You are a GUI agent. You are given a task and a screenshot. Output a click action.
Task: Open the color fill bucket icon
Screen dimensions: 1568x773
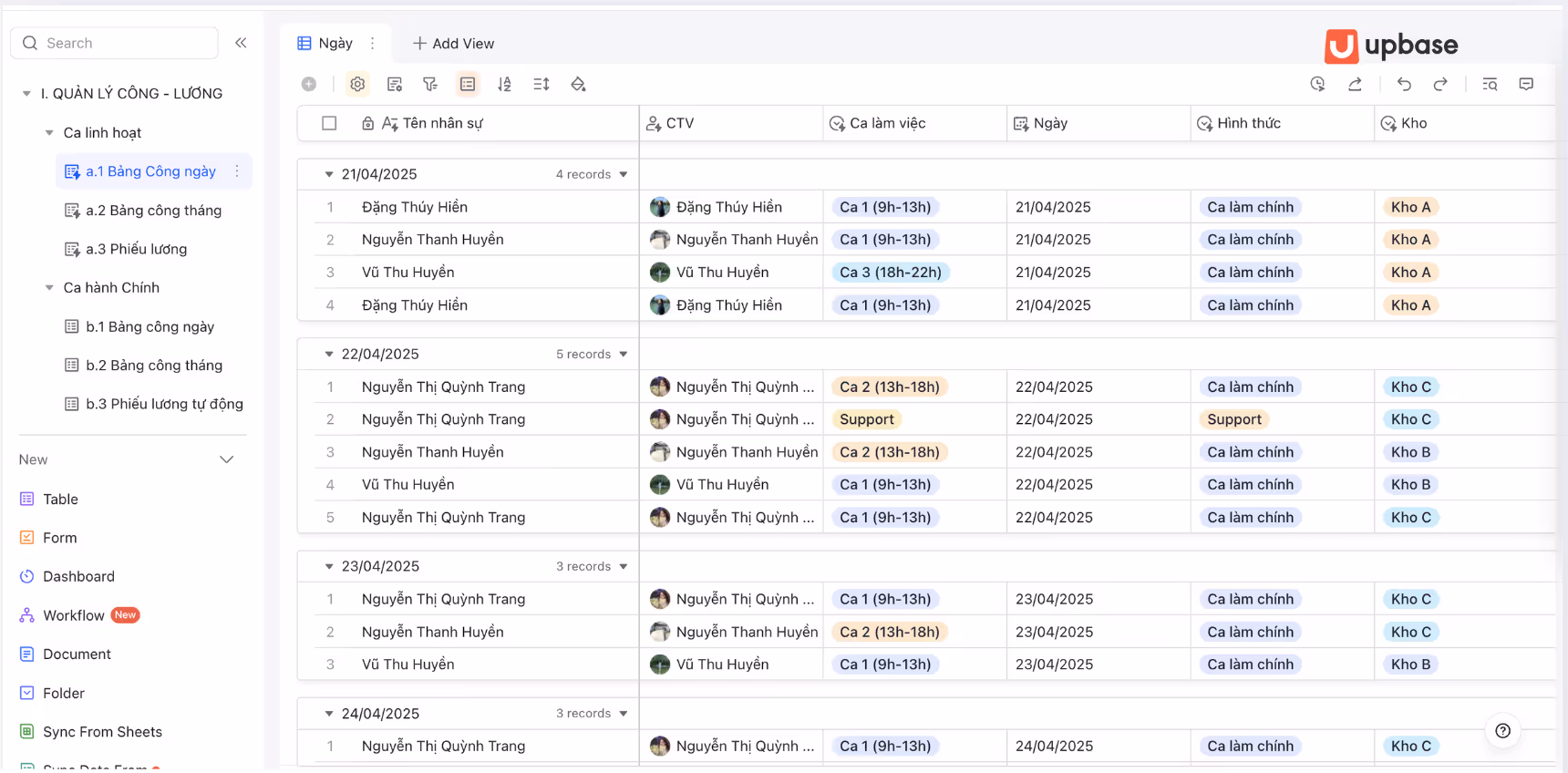[x=578, y=84]
